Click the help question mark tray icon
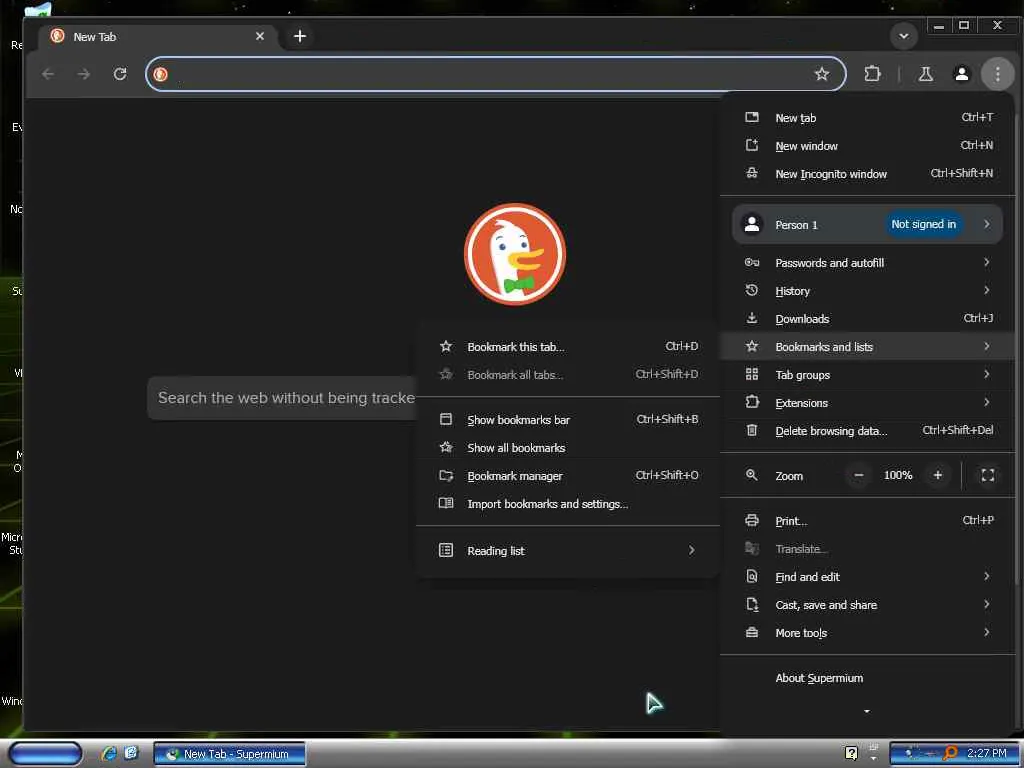1024x768 pixels. [851, 754]
